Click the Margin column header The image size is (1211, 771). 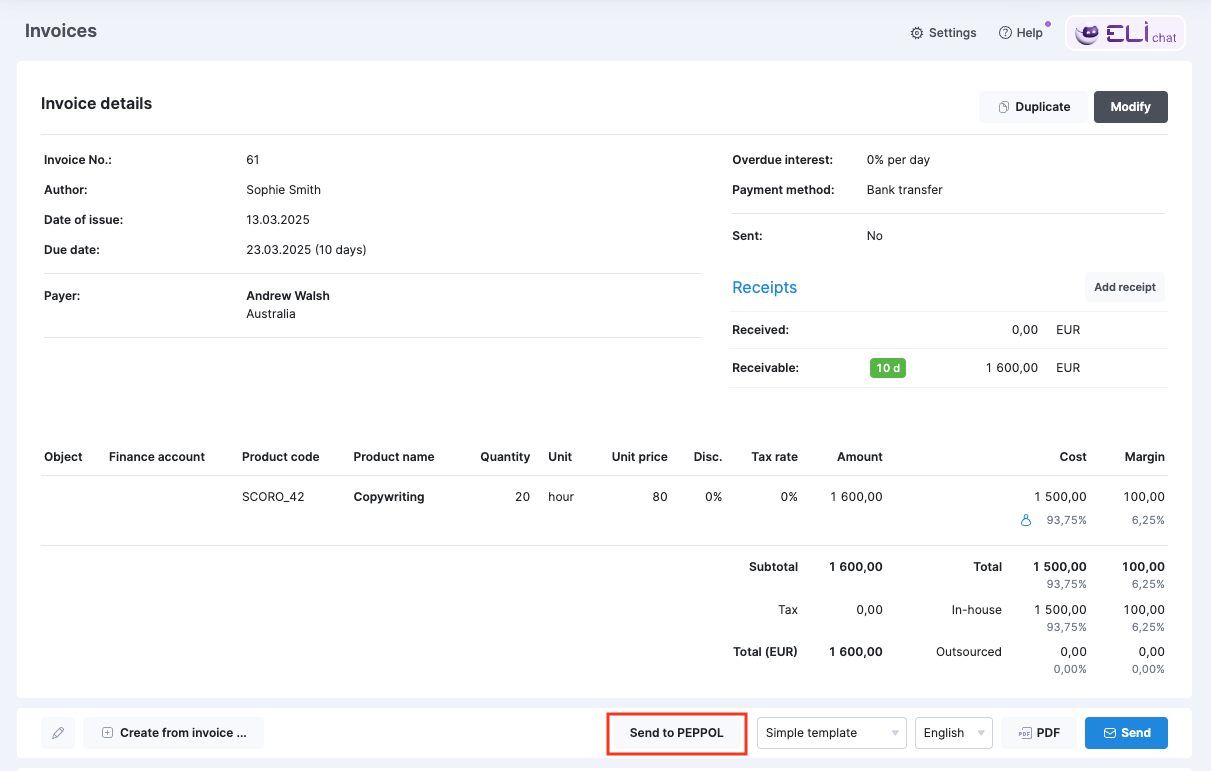point(1144,457)
